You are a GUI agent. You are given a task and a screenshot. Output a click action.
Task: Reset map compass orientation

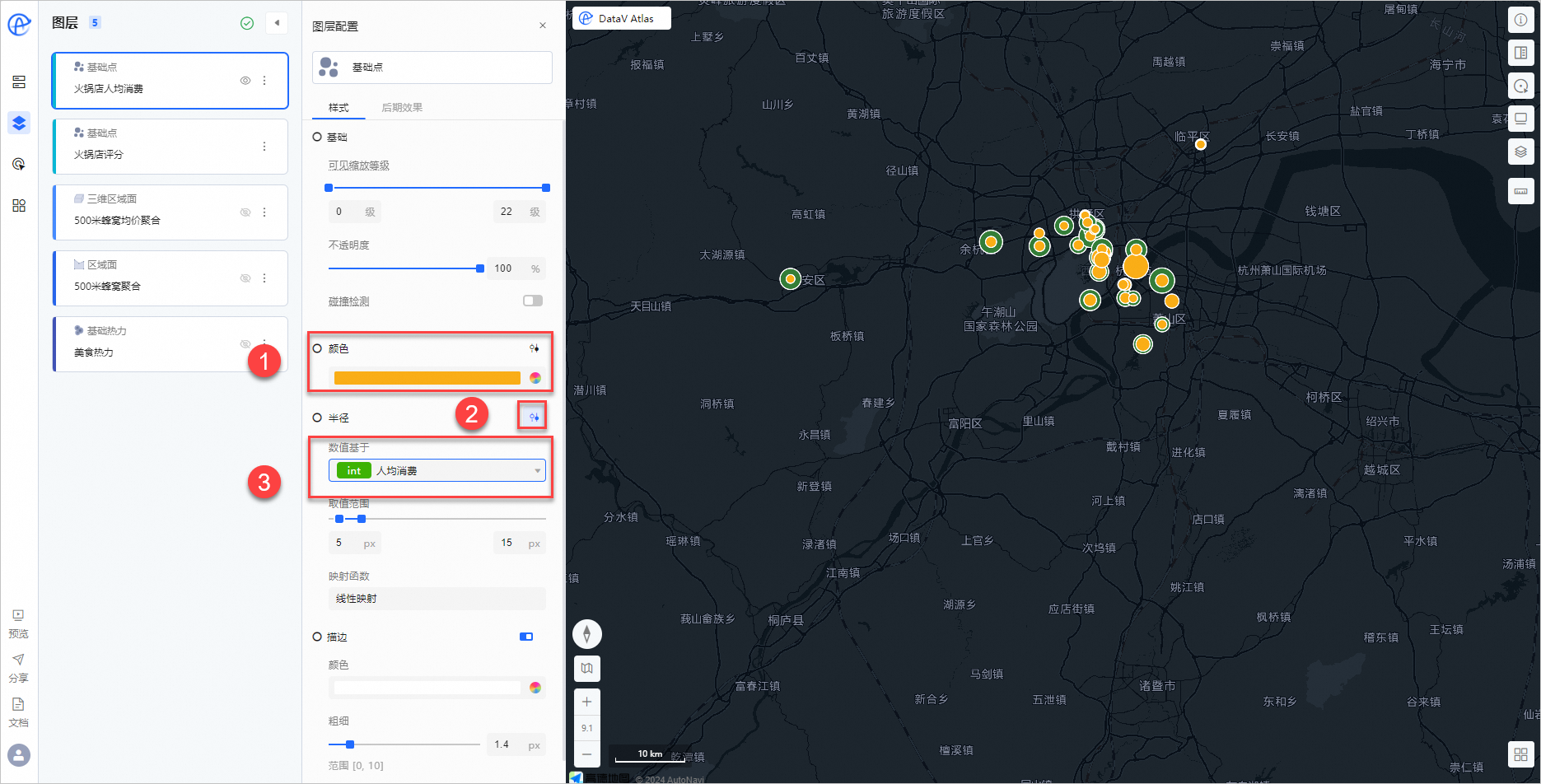(x=587, y=634)
